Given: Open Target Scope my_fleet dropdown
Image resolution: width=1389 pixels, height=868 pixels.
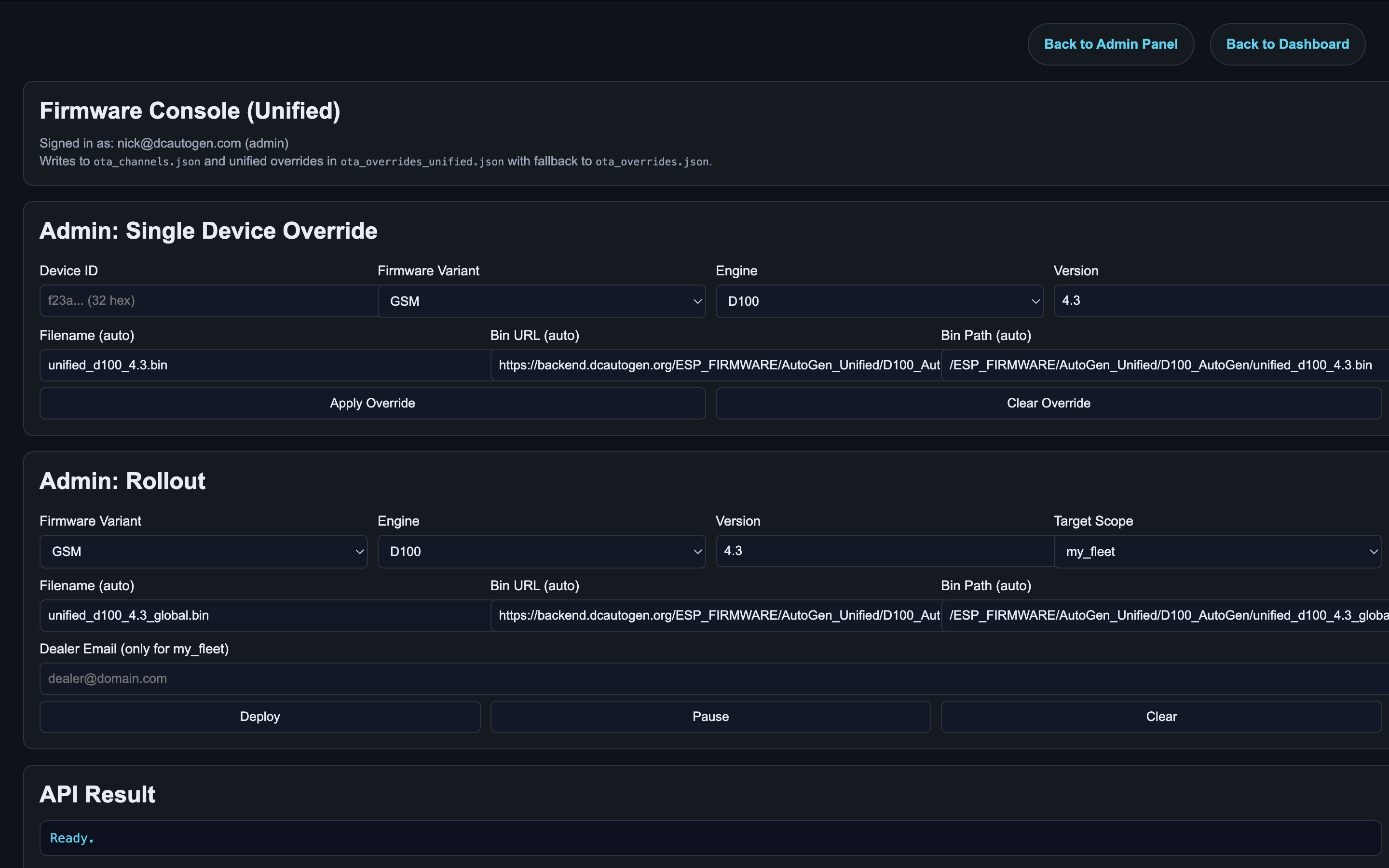Looking at the screenshot, I should tap(1217, 552).
